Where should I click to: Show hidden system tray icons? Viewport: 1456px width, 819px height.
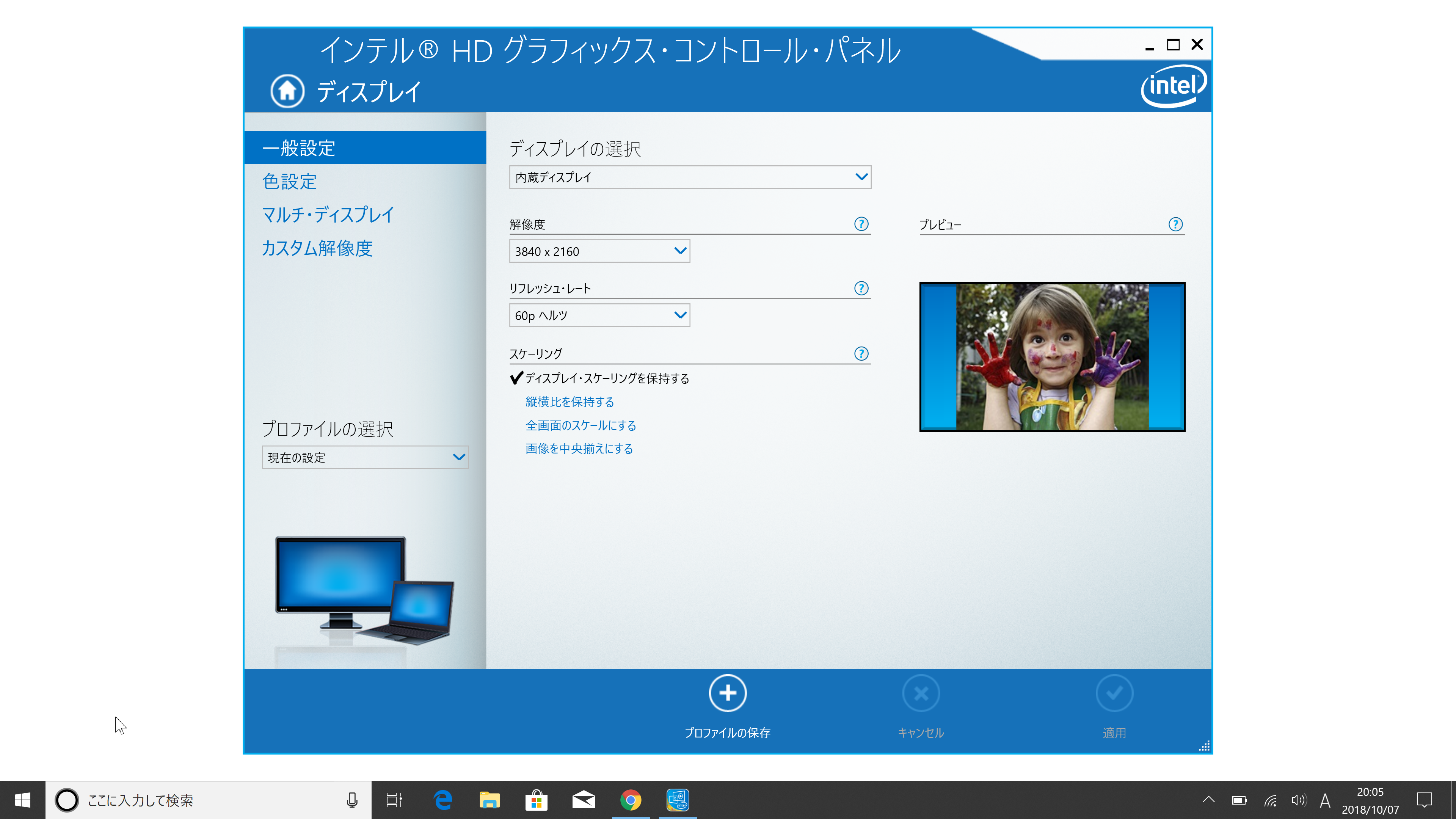point(1208,800)
